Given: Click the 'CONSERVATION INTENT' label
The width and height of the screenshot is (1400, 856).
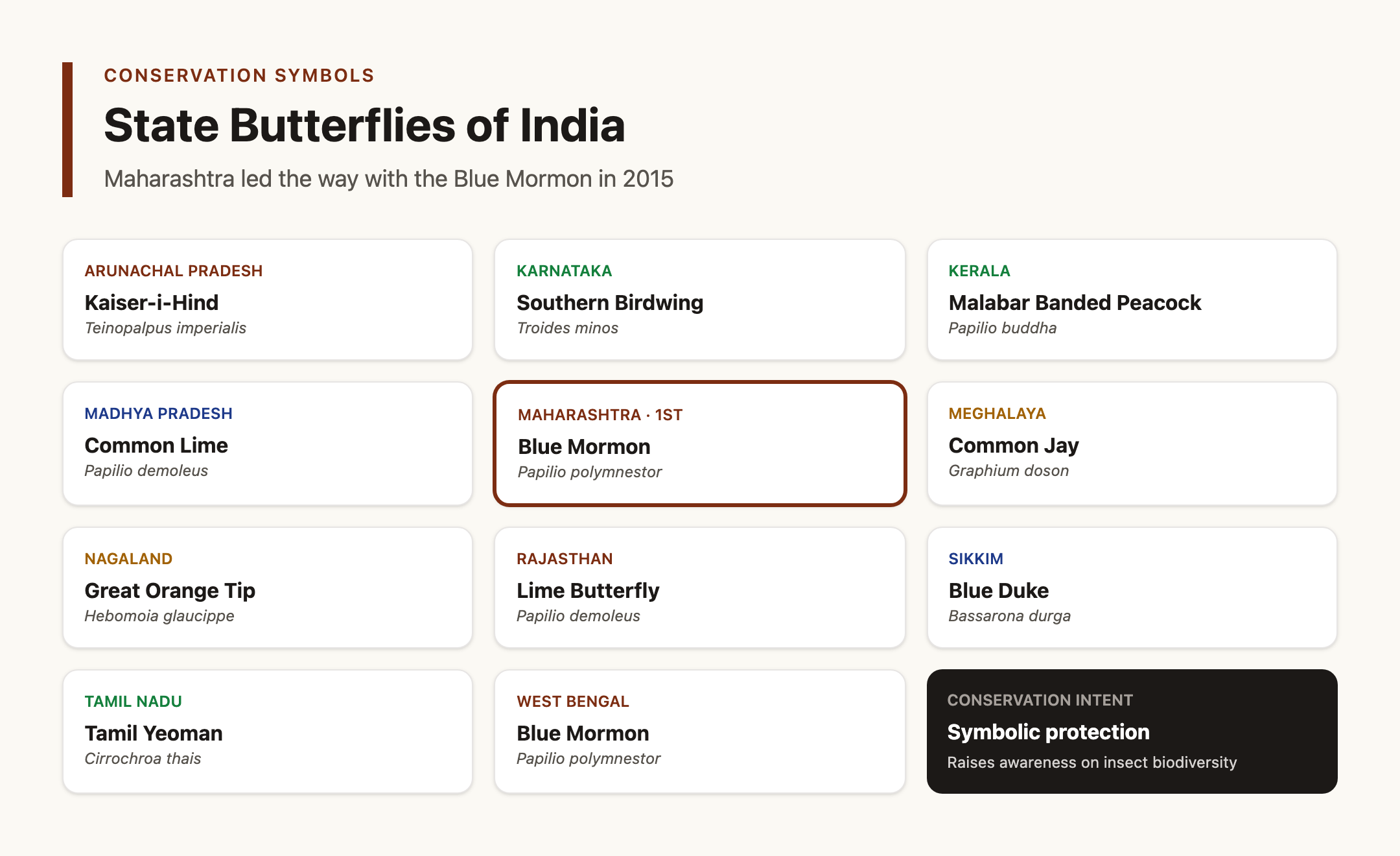Looking at the screenshot, I should [x=1040, y=700].
